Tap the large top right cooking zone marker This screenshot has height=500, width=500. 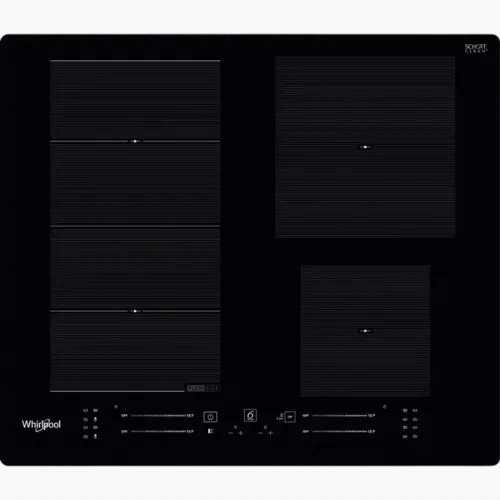(x=365, y=147)
